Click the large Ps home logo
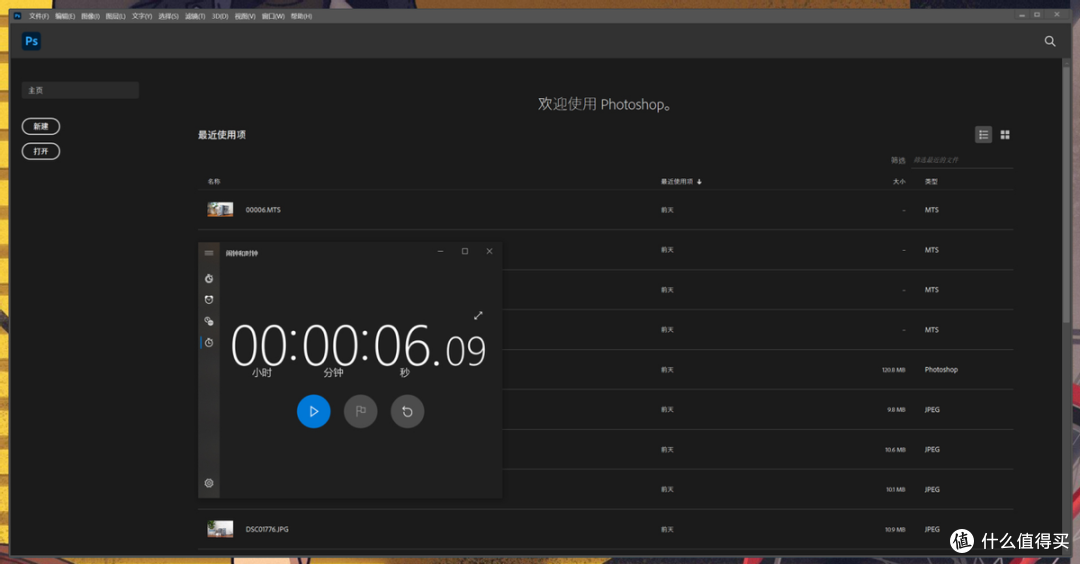This screenshot has height=564, width=1080. (x=32, y=41)
